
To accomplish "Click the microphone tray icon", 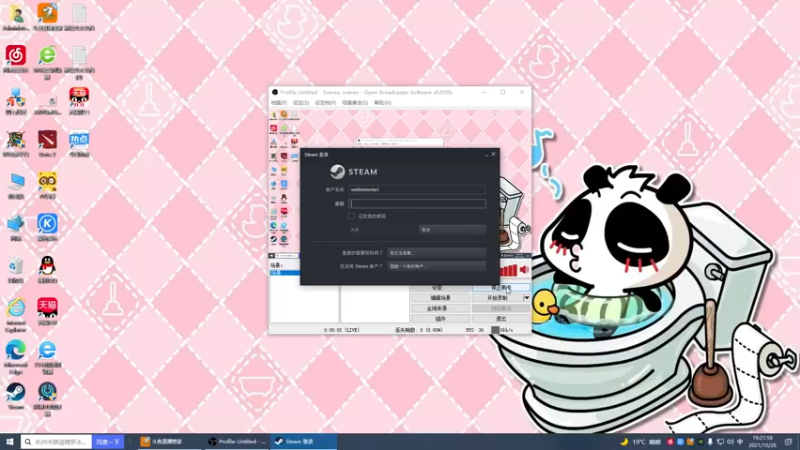I will [710, 442].
